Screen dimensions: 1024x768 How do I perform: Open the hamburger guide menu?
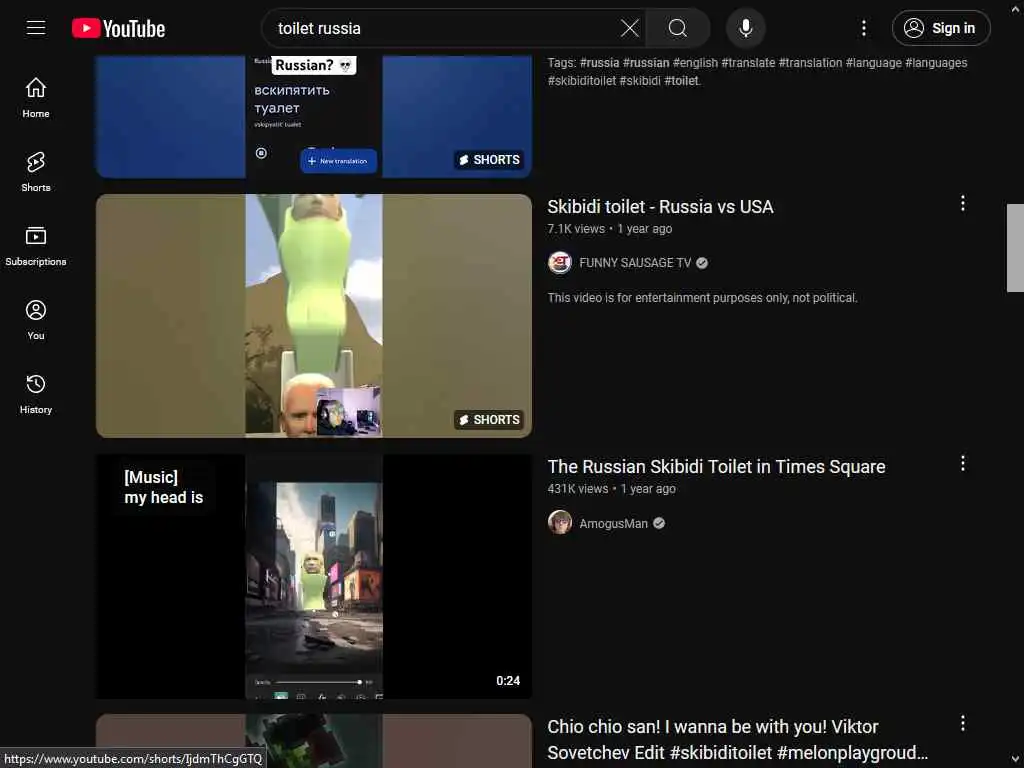pos(36,28)
